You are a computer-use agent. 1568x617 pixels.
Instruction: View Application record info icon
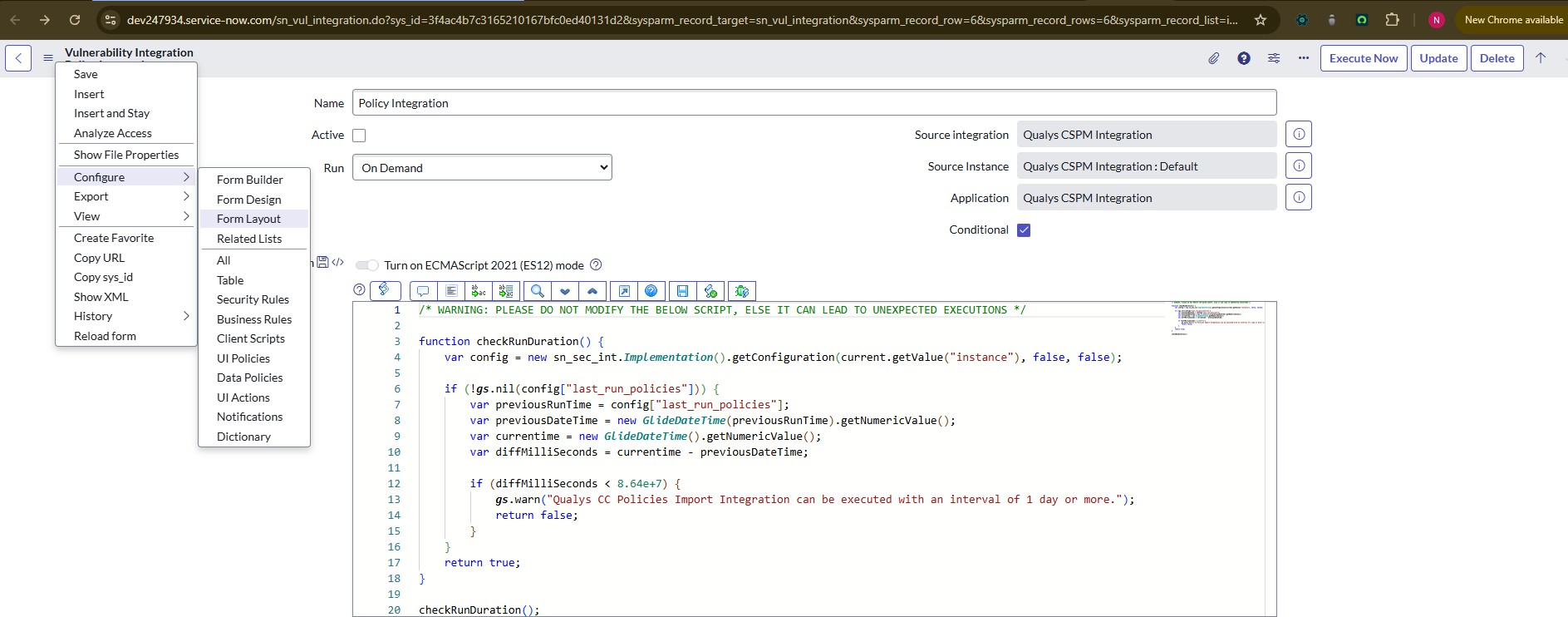pos(1299,197)
